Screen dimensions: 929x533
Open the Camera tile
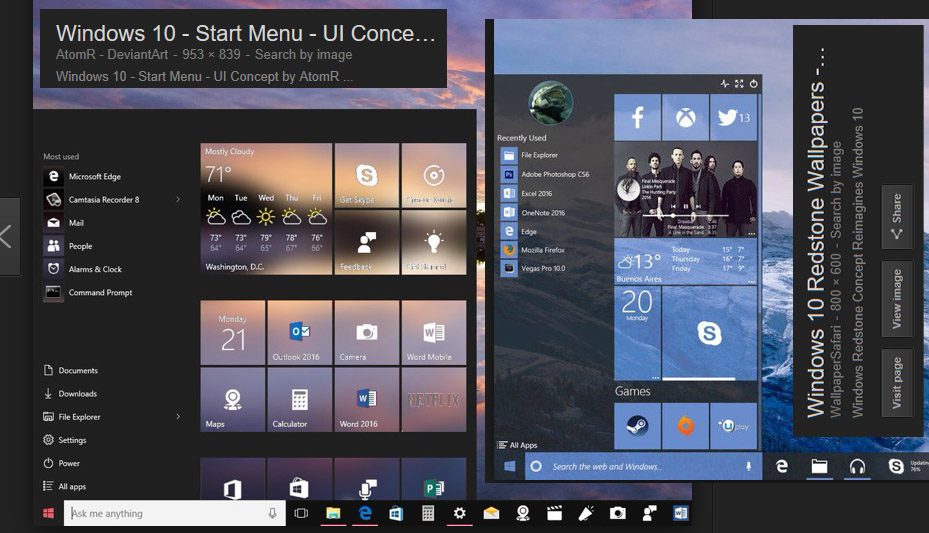tap(366, 332)
